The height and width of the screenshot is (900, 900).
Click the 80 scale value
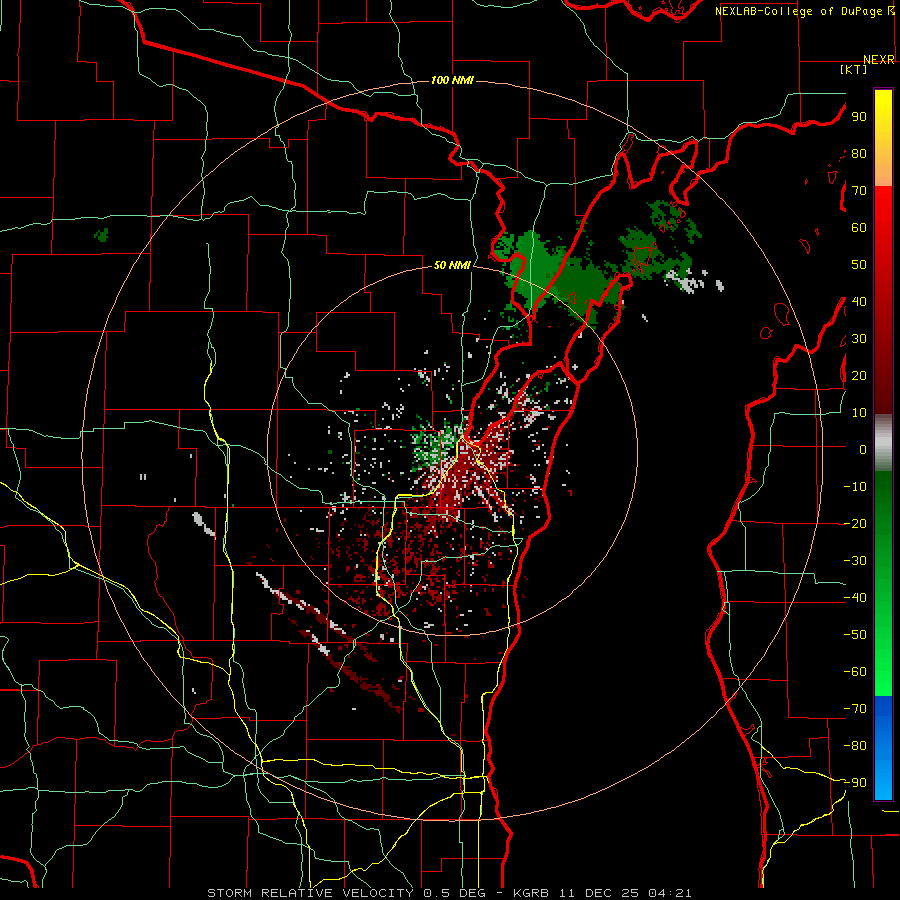point(859,153)
